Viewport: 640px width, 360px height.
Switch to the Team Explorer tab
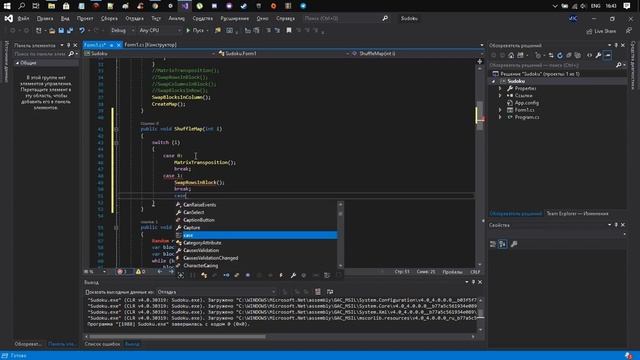(x=577, y=213)
